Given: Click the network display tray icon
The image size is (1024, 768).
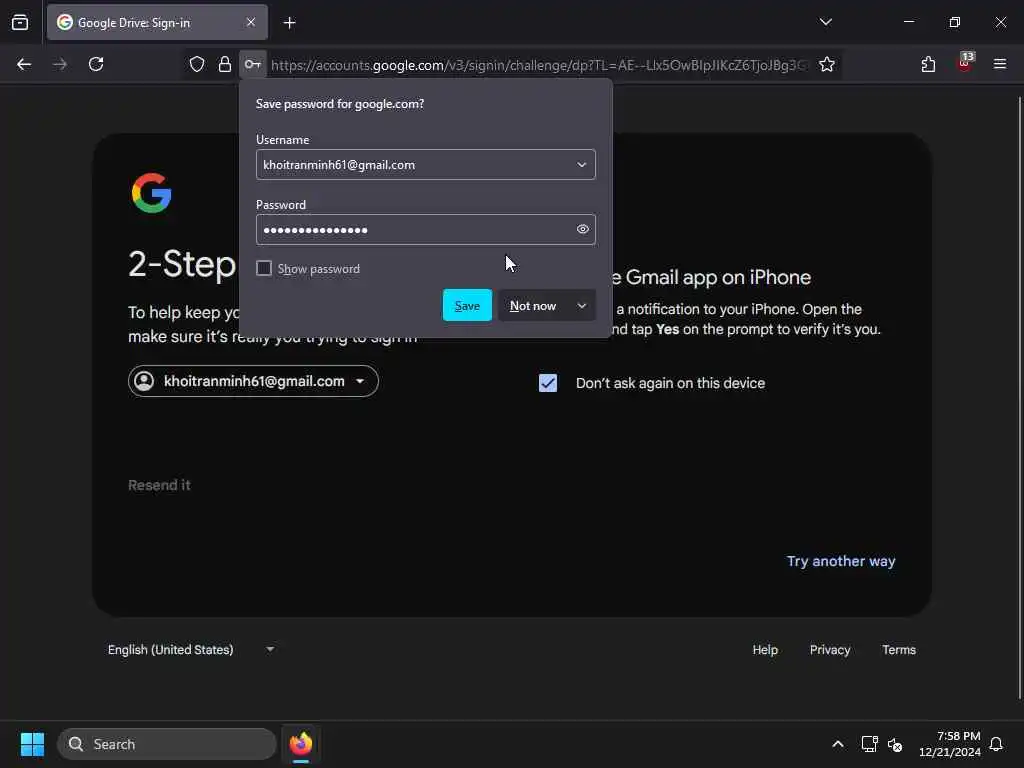Looking at the screenshot, I should pyautogui.click(x=869, y=744).
